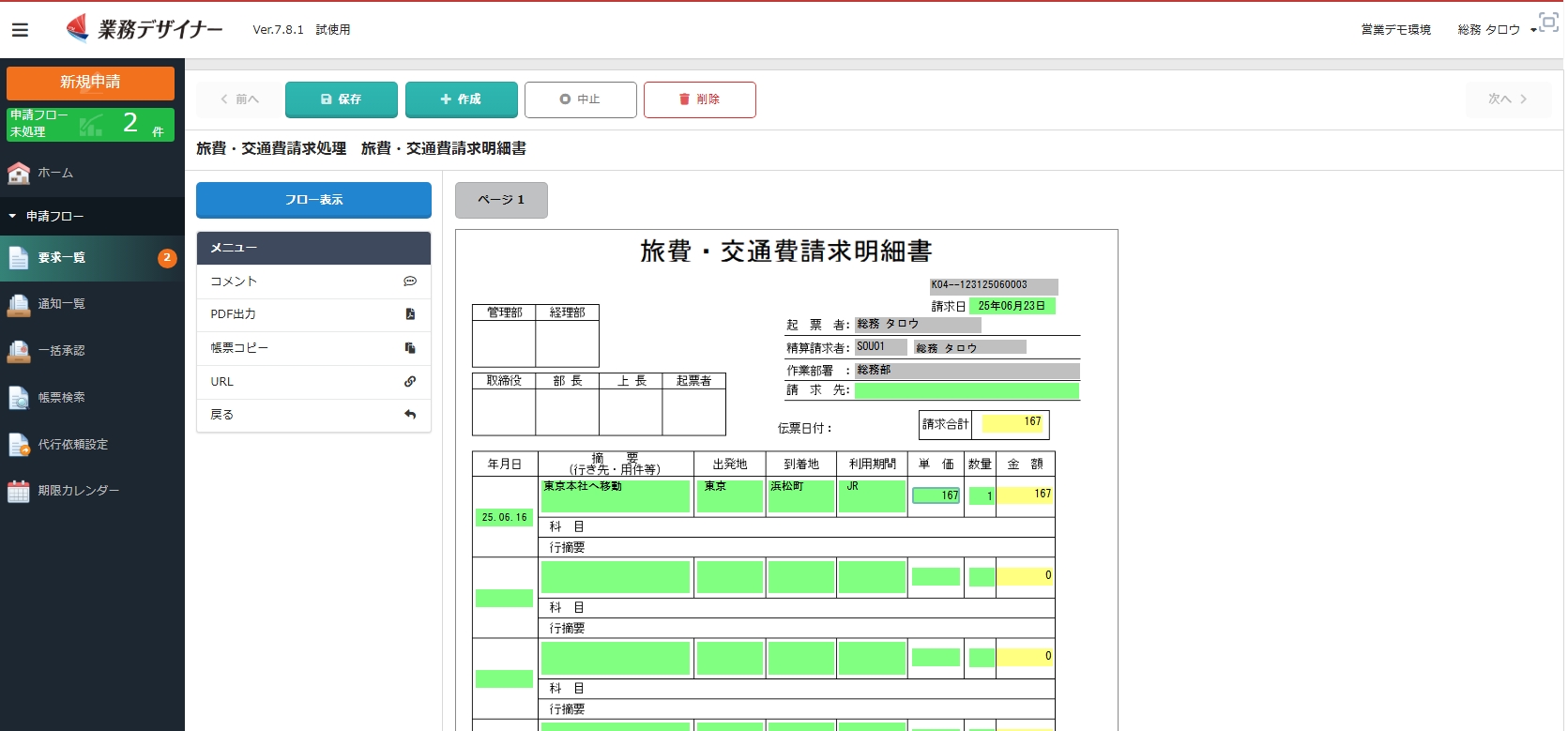The image size is (1568, 731).
Task: Click the 単価 field showing 167
Action: pos(936,495)
